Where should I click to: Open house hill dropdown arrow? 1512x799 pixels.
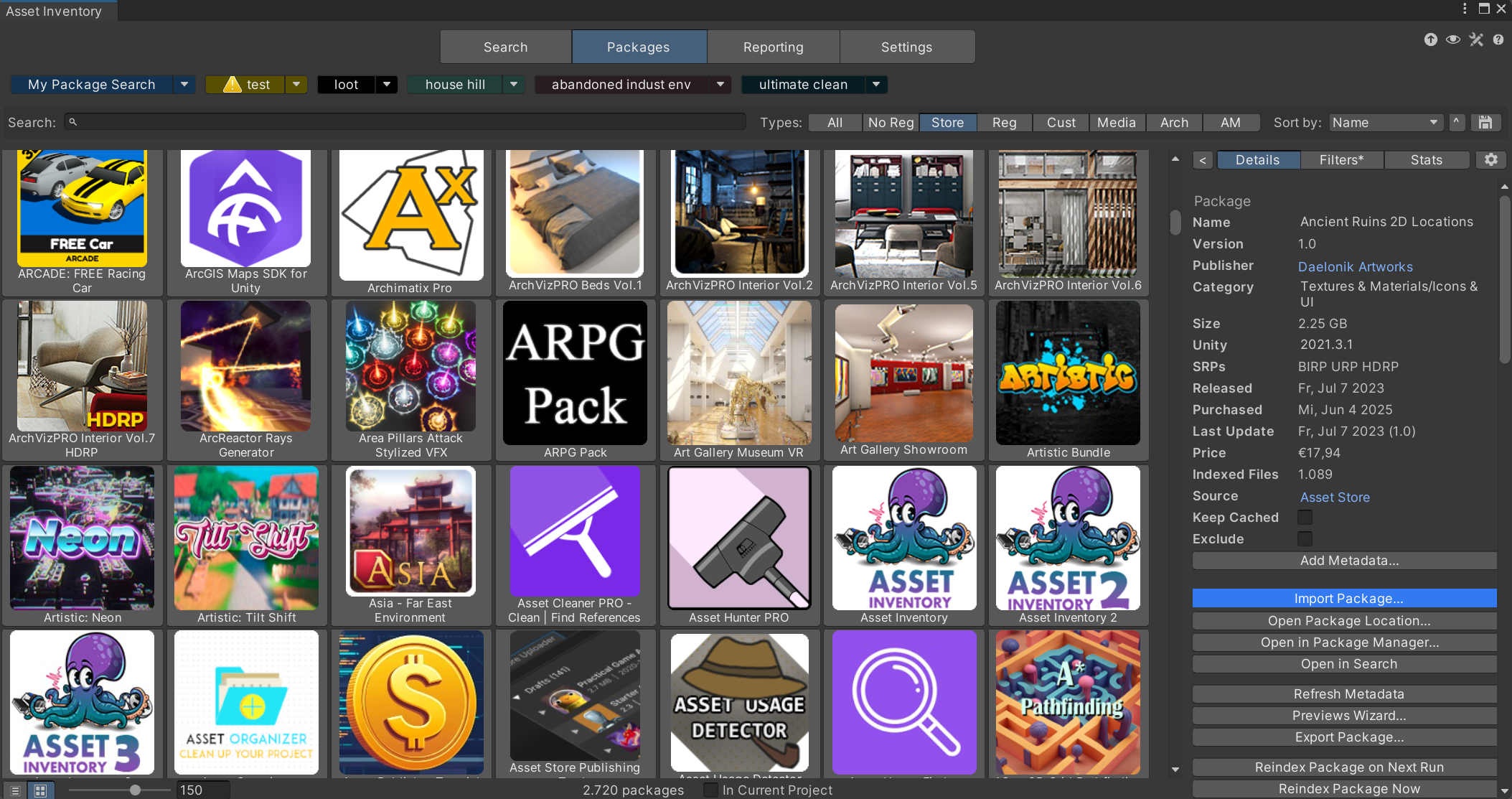tap(514, 85)
